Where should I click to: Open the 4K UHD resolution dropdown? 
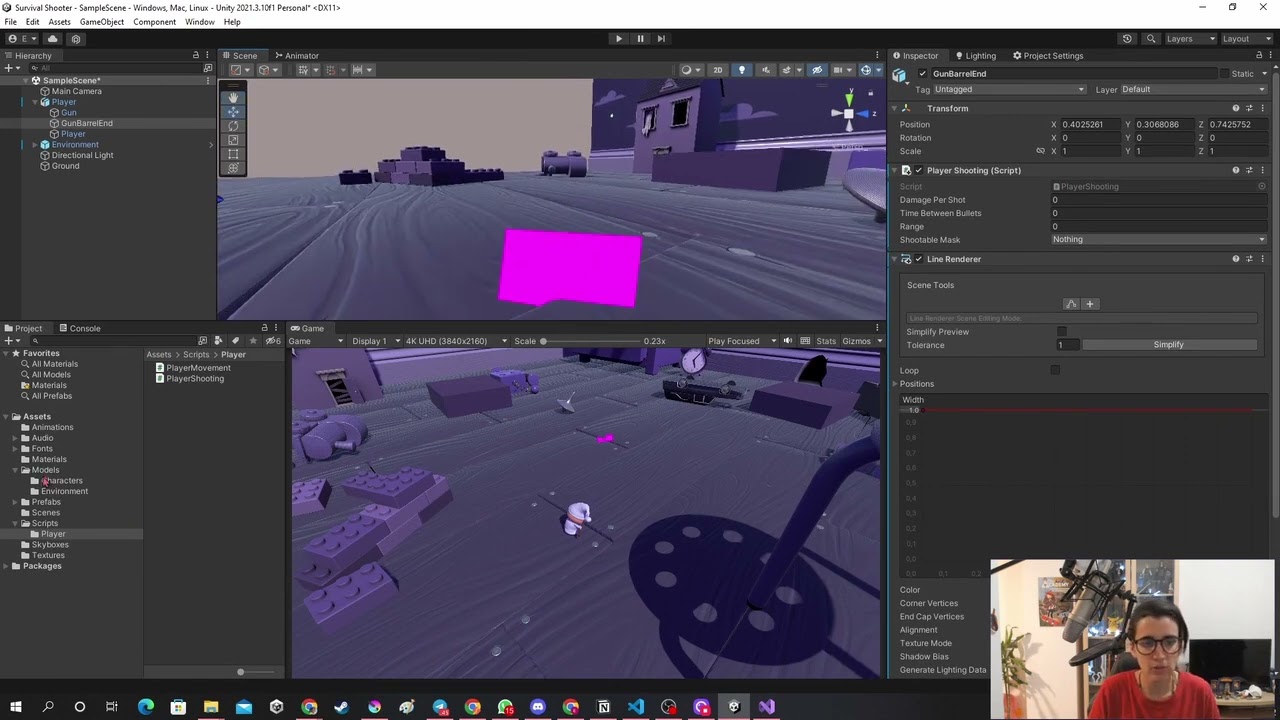coord(457,342)
